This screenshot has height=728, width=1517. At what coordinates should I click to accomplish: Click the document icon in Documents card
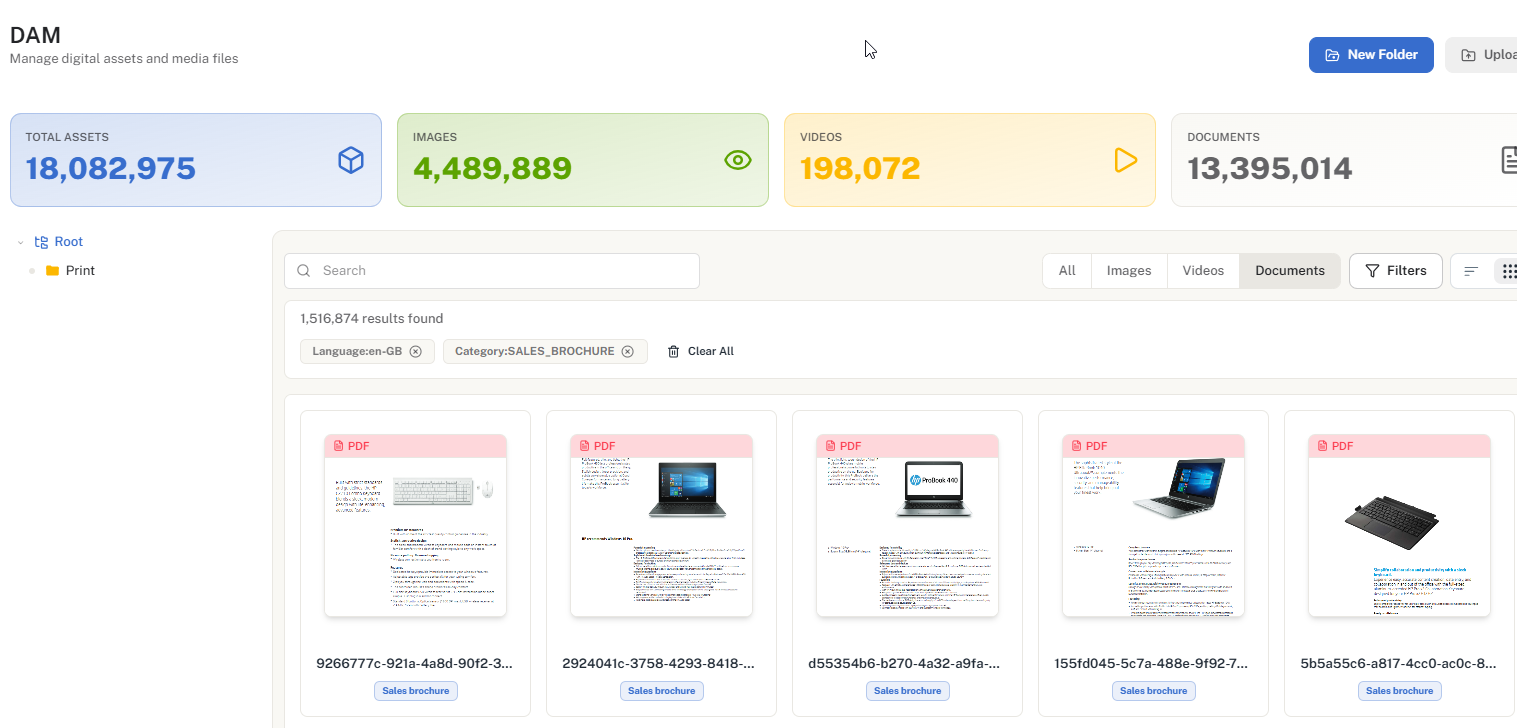coord(1508,160)
